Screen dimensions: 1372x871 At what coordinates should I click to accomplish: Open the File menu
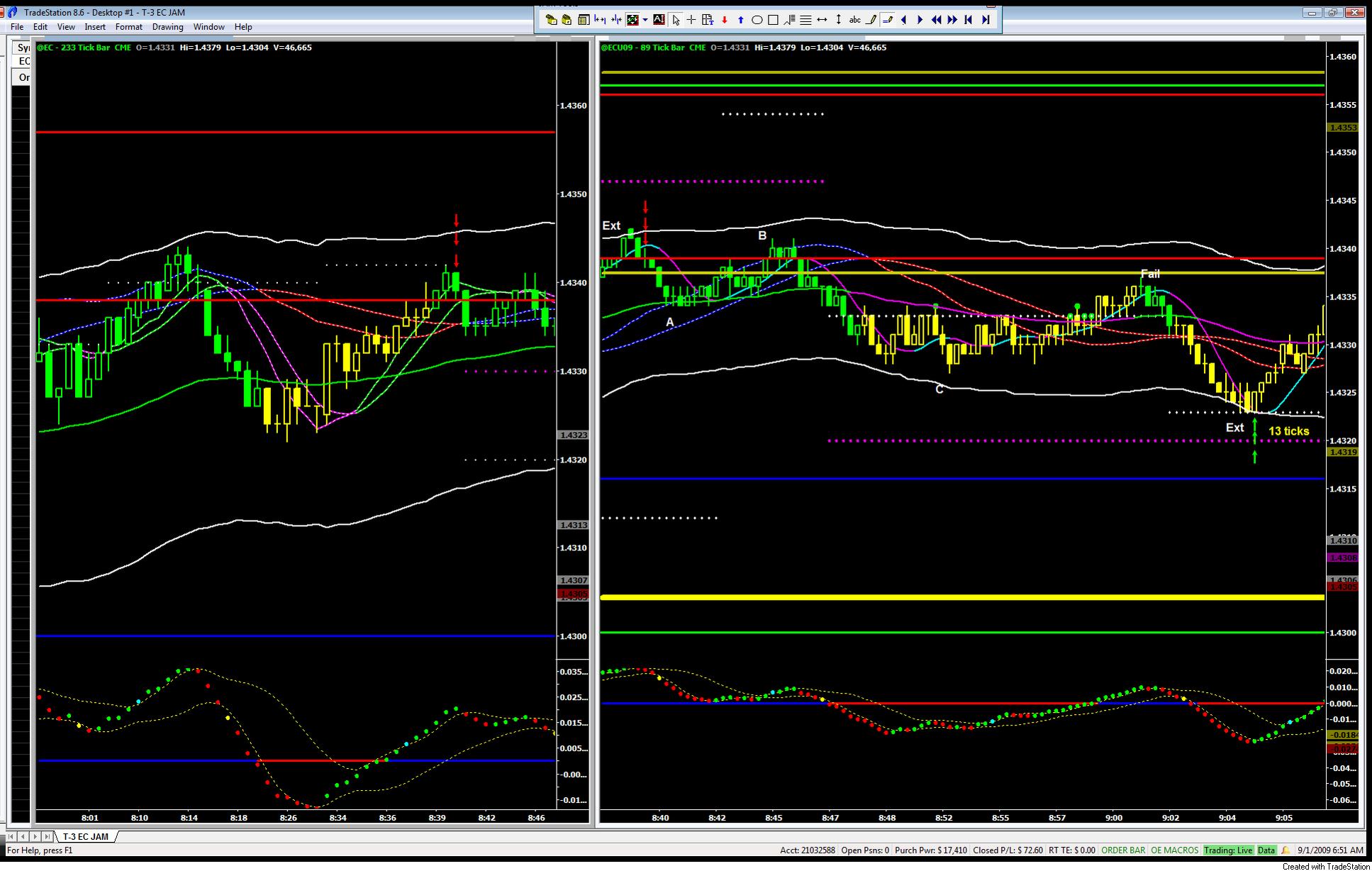pyautogui.click(x=17, y=27)
